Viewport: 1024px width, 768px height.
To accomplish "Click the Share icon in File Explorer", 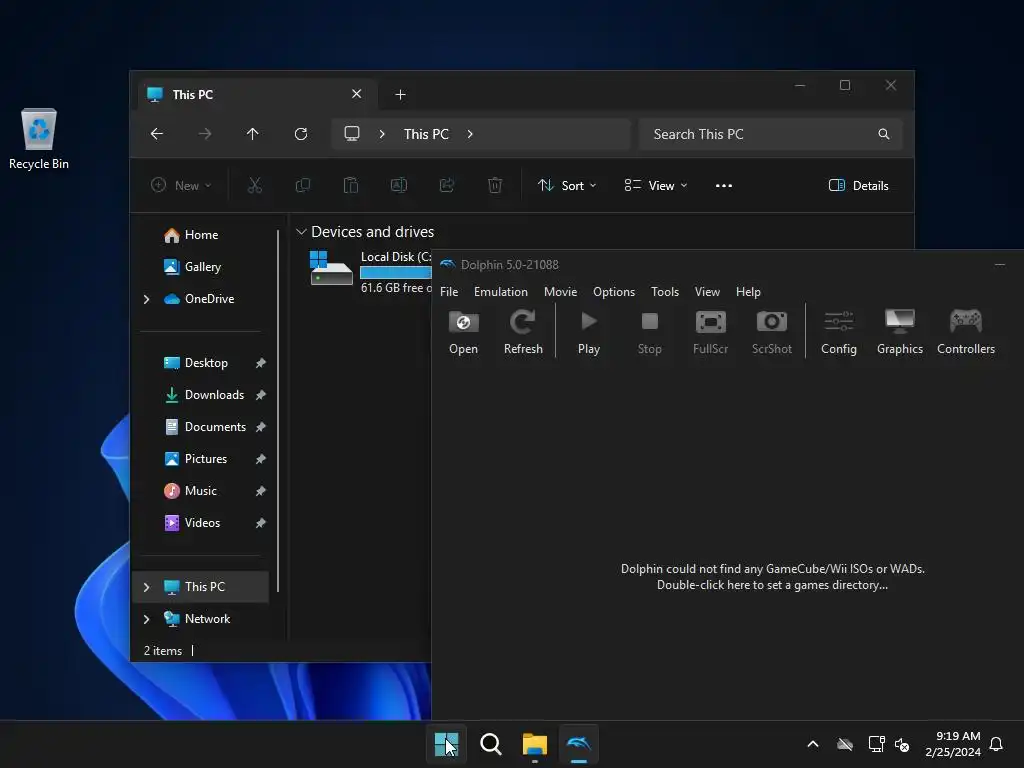I will pyautogui.click(x=447, y=185).
